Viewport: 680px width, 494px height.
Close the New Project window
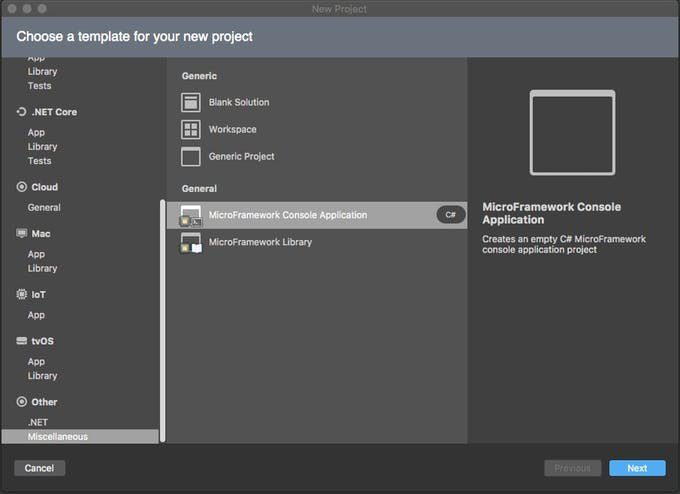12,9
